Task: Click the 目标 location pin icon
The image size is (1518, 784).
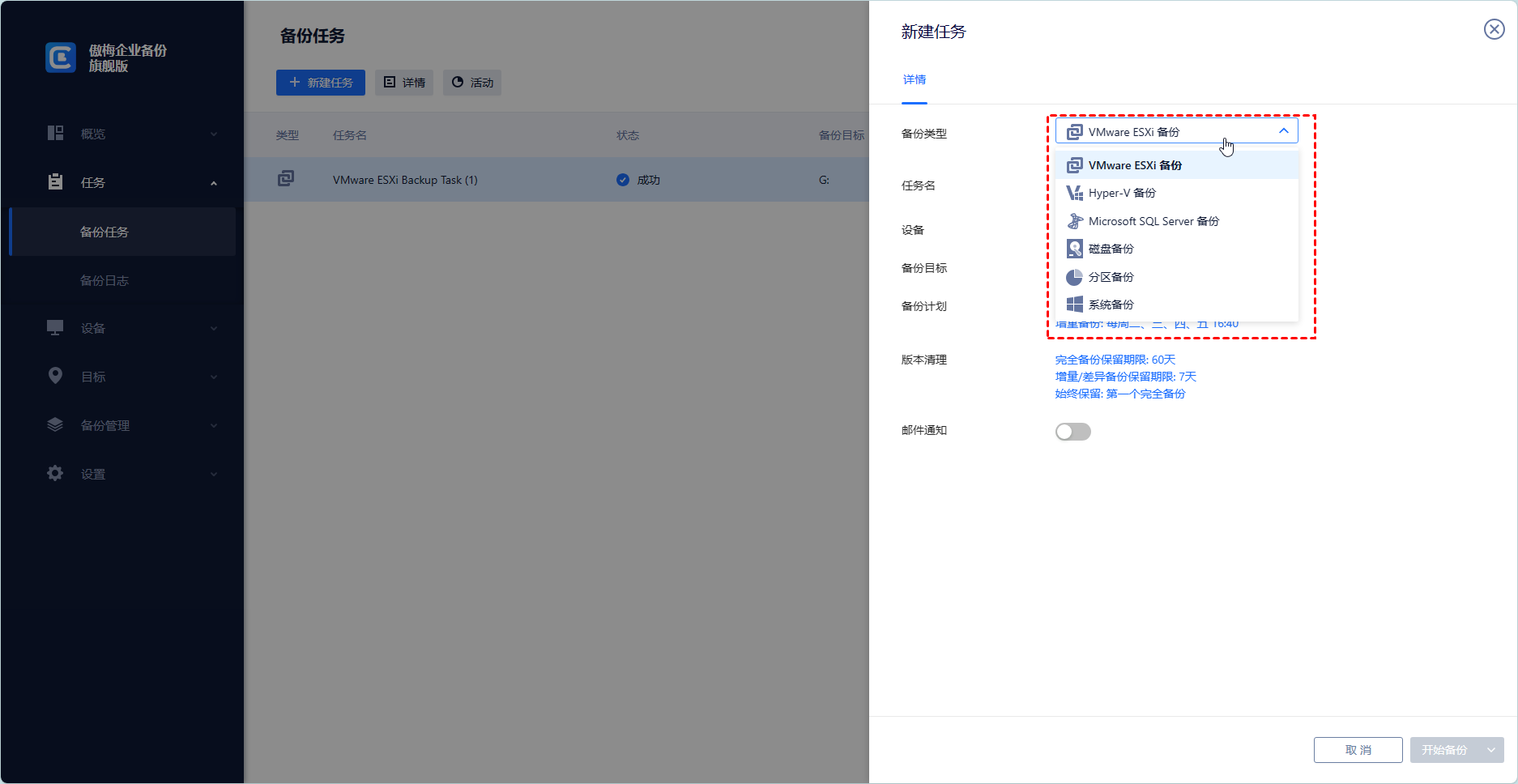Action: click(x=55, y=377)
